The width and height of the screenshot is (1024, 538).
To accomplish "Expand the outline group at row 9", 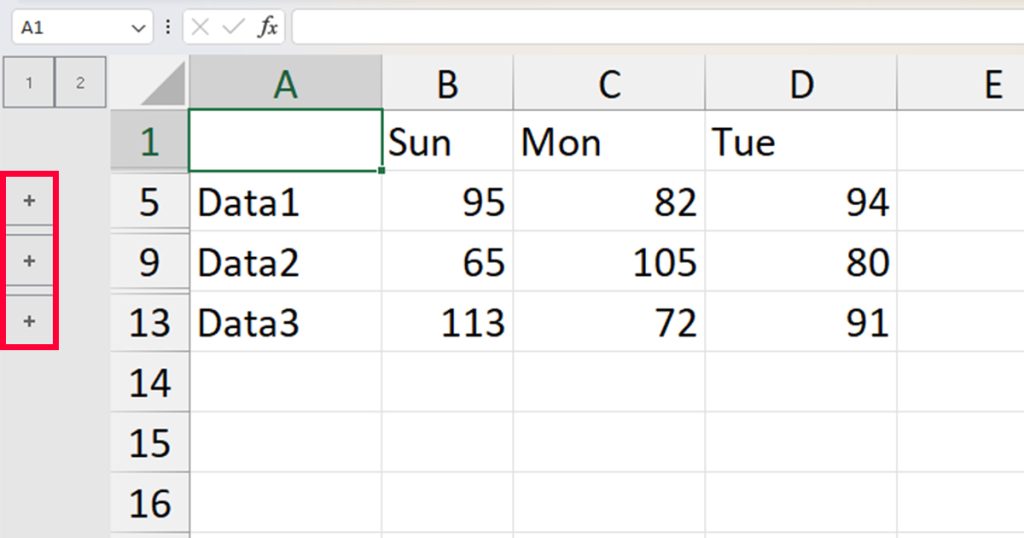I will pyautogui.click(x=29, y=261).
